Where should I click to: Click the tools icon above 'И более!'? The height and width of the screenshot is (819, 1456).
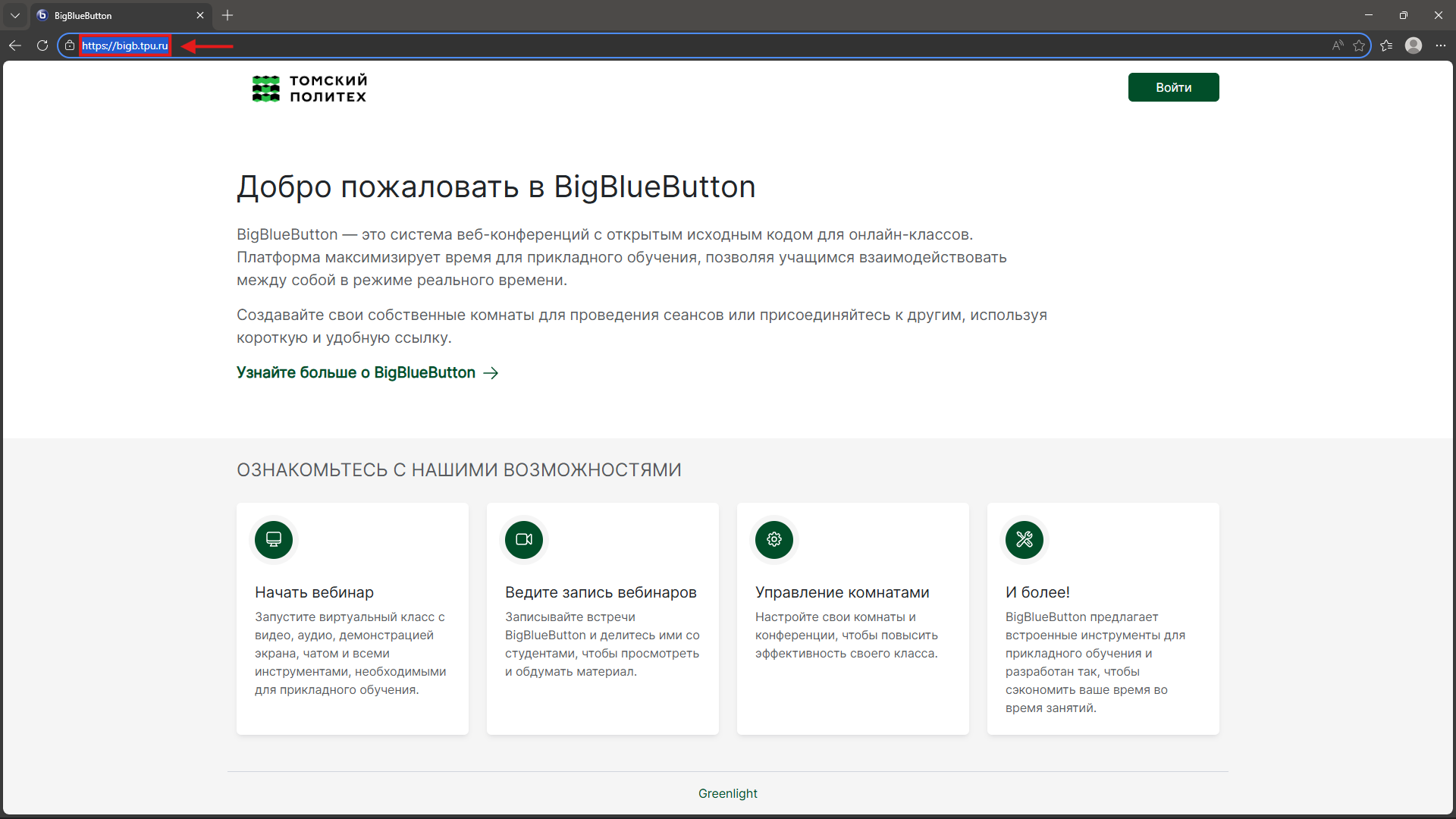(x=1025, y=539)
